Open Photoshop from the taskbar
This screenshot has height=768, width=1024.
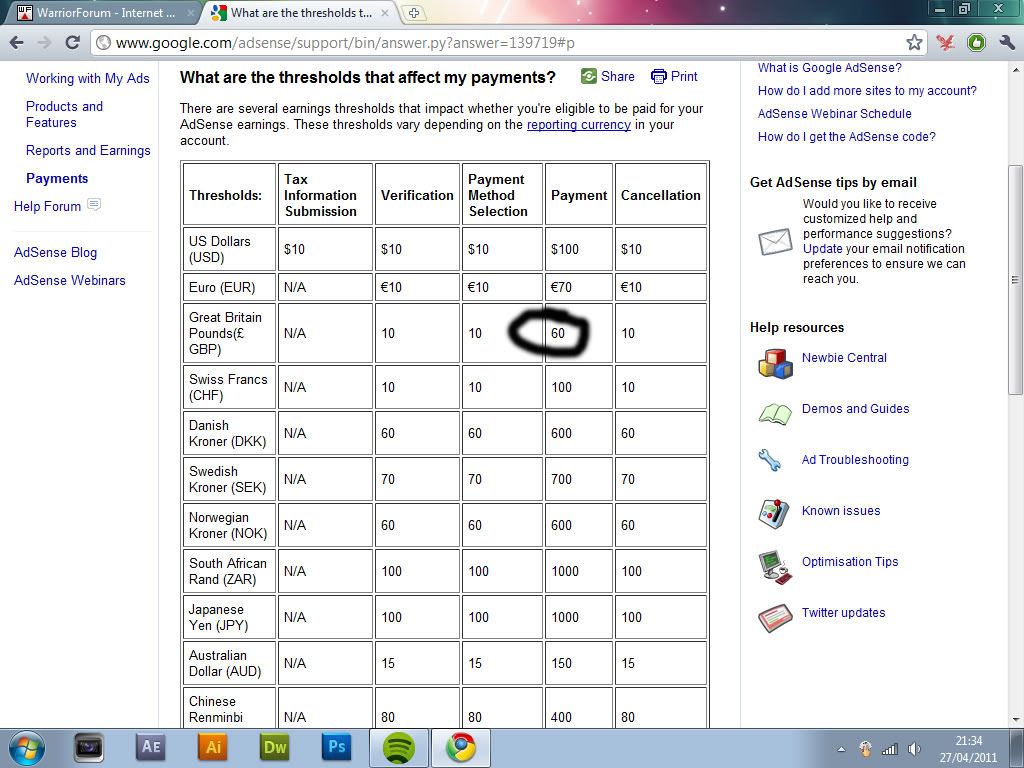pos(336,747)
